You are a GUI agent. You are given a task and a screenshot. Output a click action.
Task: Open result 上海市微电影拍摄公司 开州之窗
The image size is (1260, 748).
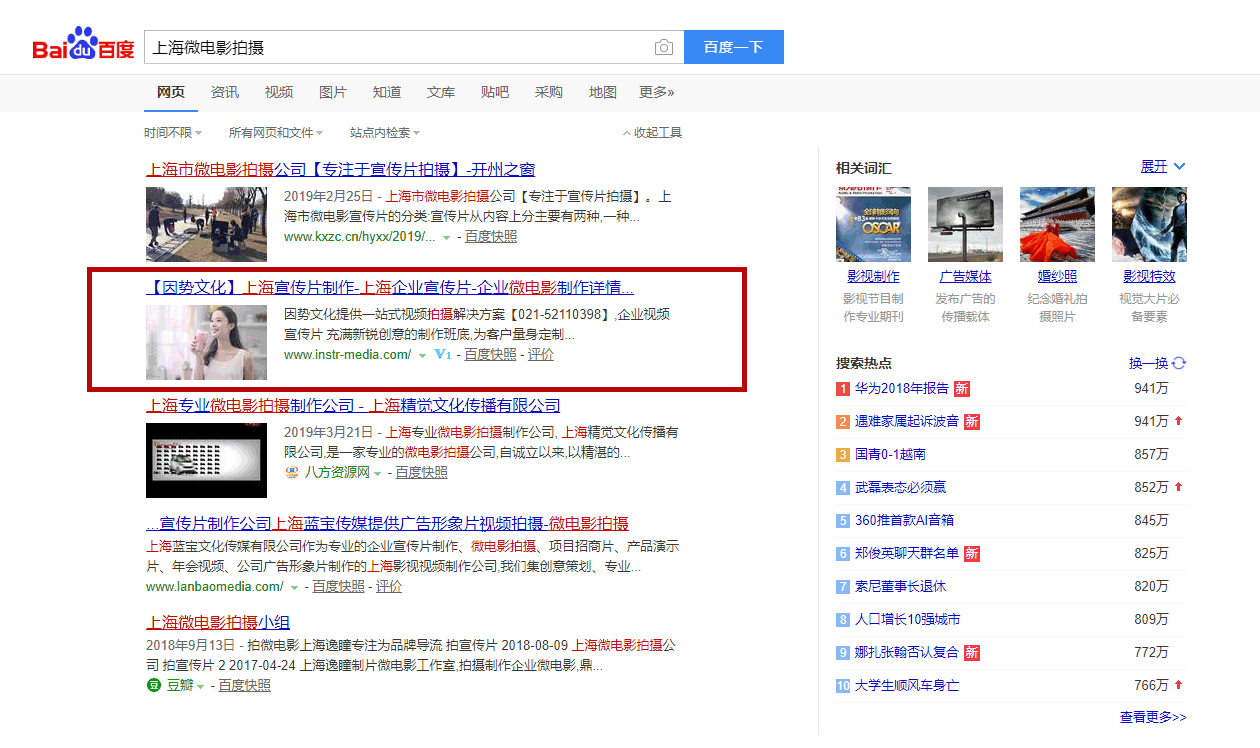[341, 170]
